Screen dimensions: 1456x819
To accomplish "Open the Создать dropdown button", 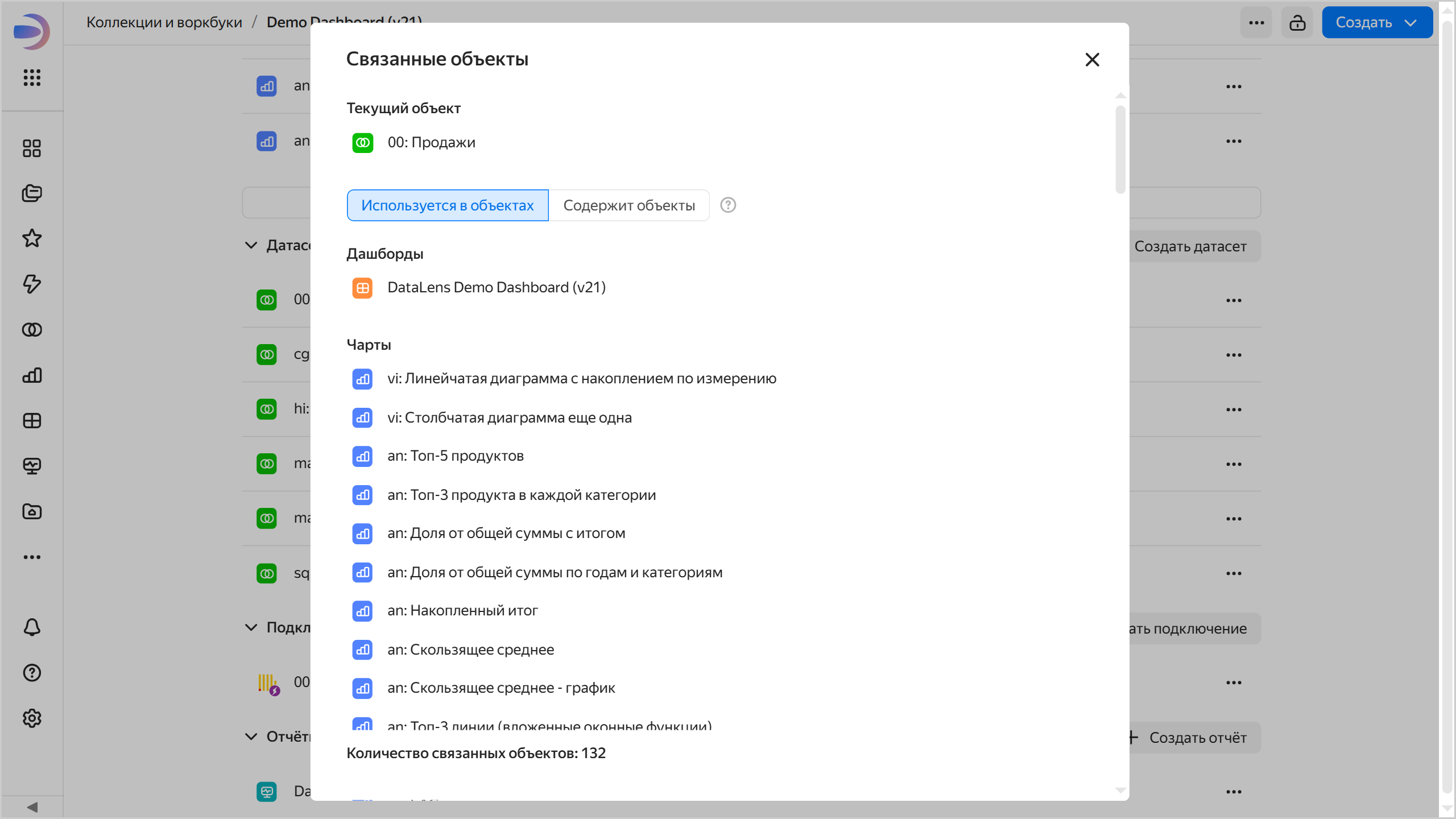I will point(1376,23).
